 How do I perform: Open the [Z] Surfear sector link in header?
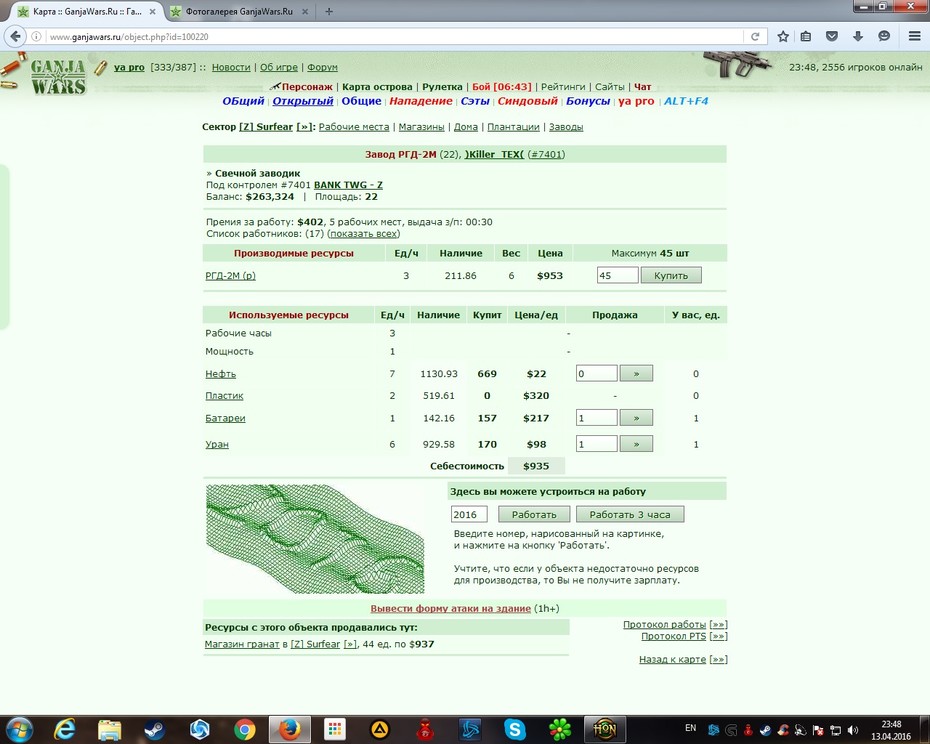[x=266, y=127]
